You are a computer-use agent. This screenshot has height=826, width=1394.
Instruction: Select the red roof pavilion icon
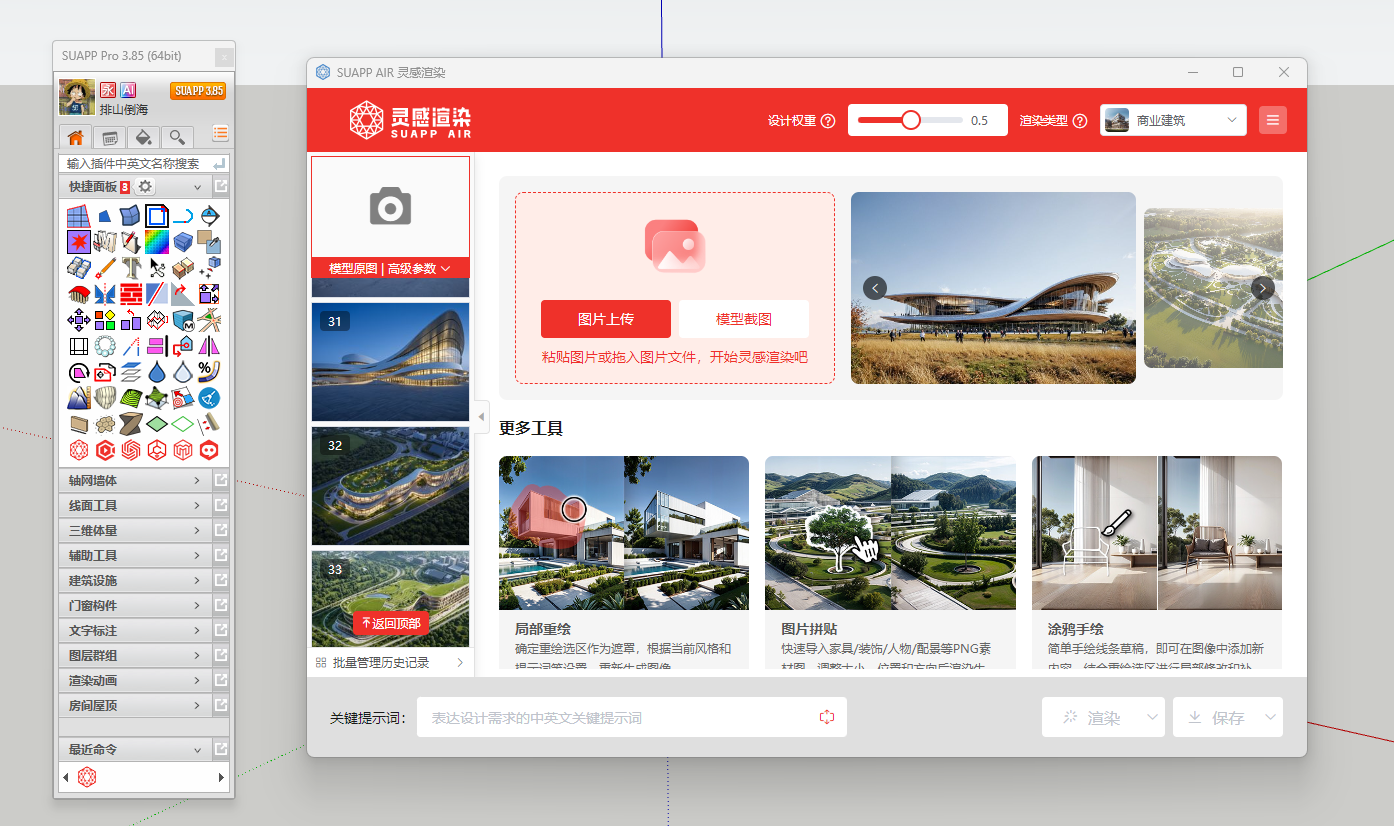(x=79, y=293)
